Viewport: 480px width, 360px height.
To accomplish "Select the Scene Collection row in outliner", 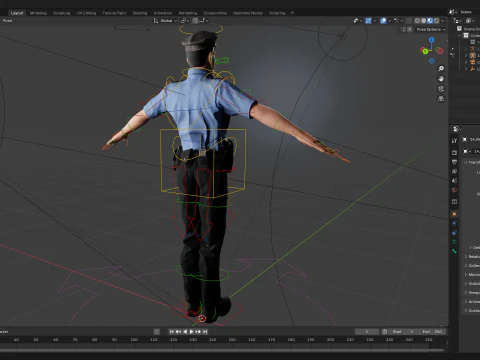I will [x=468, y=29].
